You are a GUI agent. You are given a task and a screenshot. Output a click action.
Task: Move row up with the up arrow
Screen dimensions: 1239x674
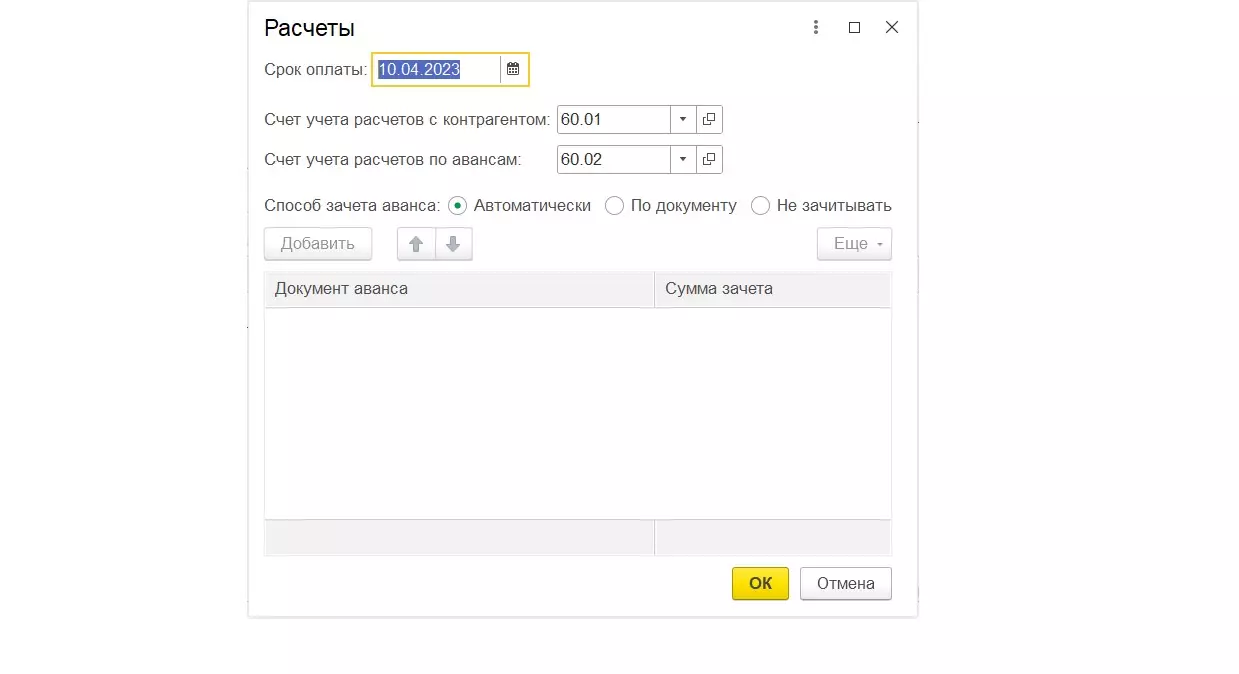click(416, 244)
